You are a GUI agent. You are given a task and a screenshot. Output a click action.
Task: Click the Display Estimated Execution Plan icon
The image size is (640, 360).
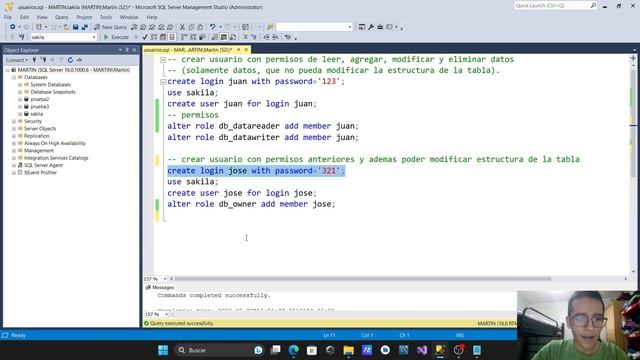(154, 37)
